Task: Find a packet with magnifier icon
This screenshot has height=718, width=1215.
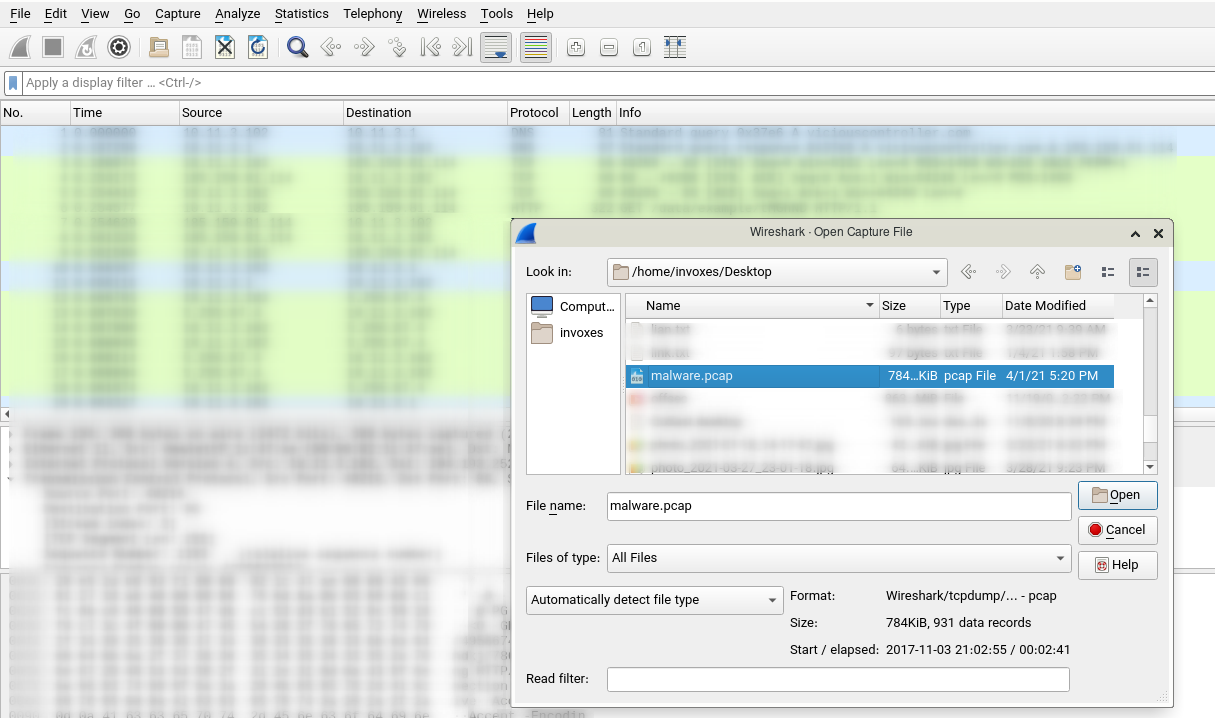Action: point(297,47)
